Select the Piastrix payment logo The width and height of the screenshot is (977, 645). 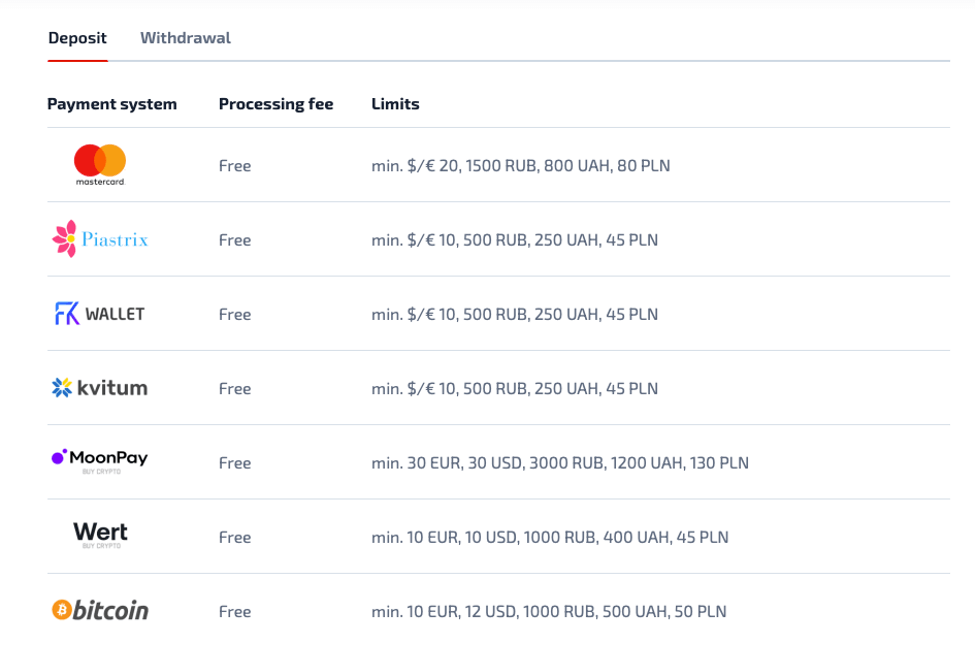[x=100, y=240]
